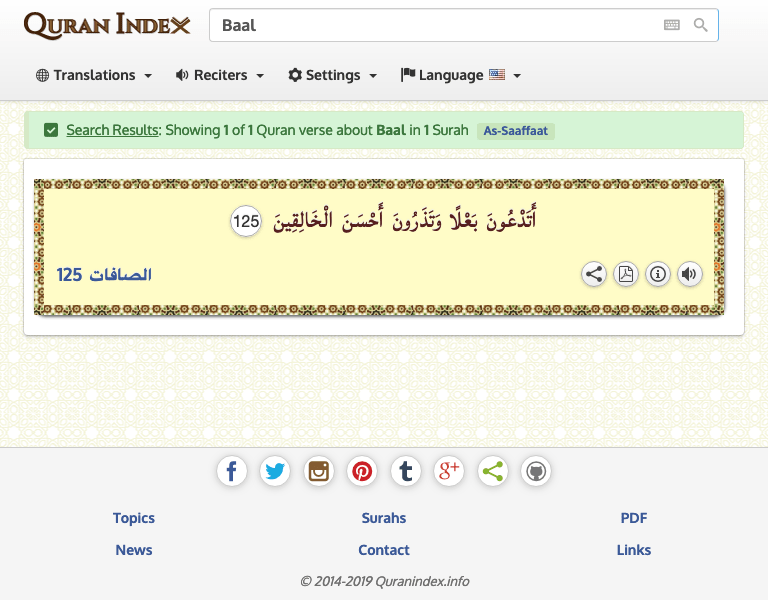Viewport: 768px width, 600px height.
Task: Open the Topics footer link
Action: 134,518
